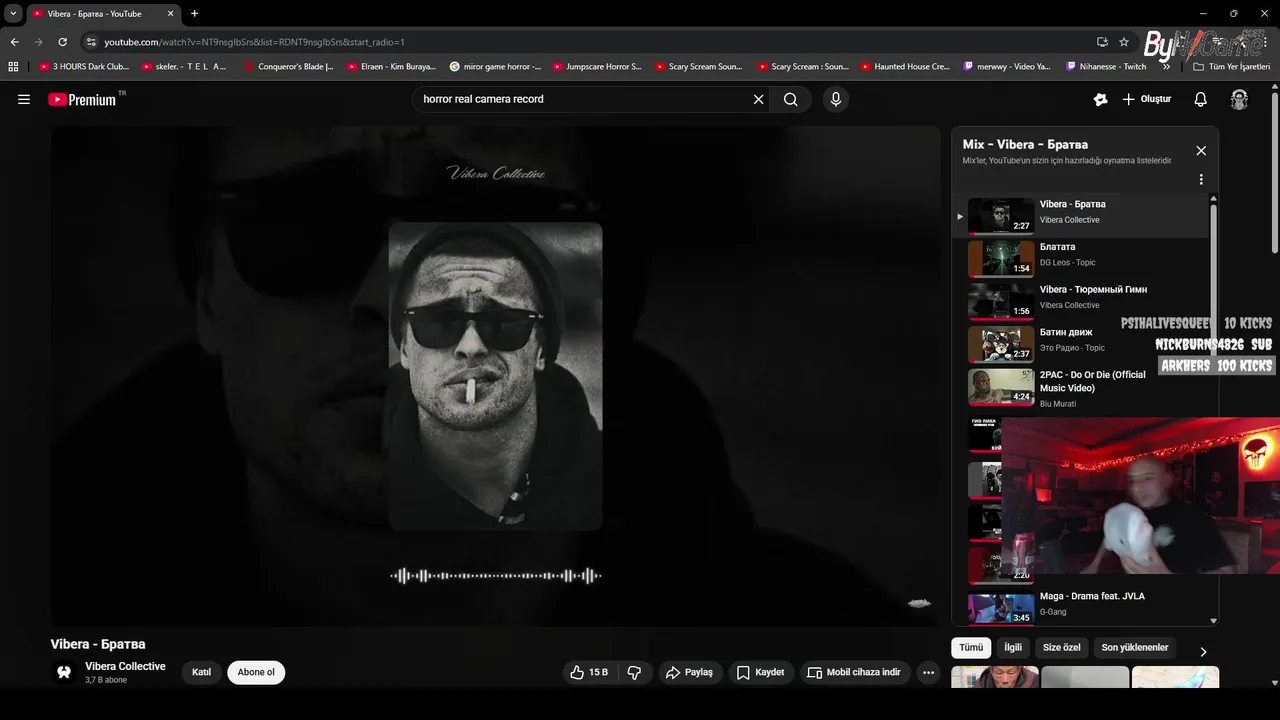Image resolution: width=1280 pixels, height=720 pixels.
Task: Reload the page
Action: click(62, 42)
